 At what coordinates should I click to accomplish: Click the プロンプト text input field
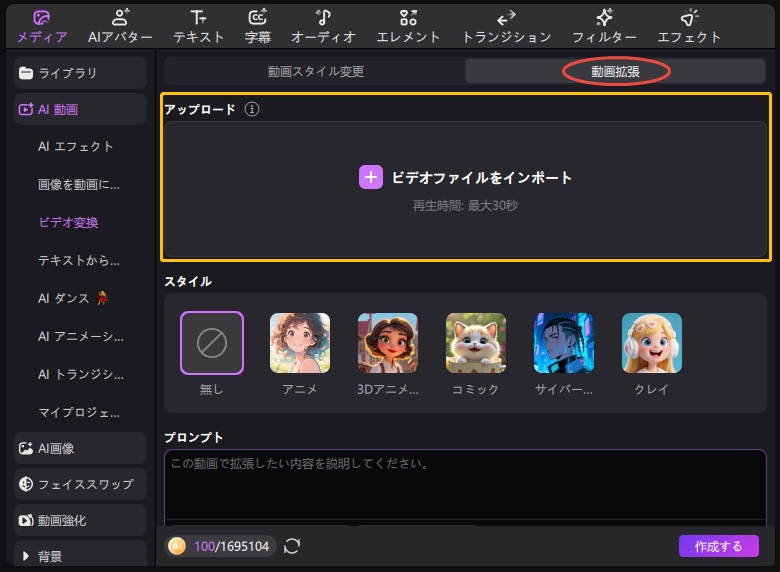coord(465,485)
